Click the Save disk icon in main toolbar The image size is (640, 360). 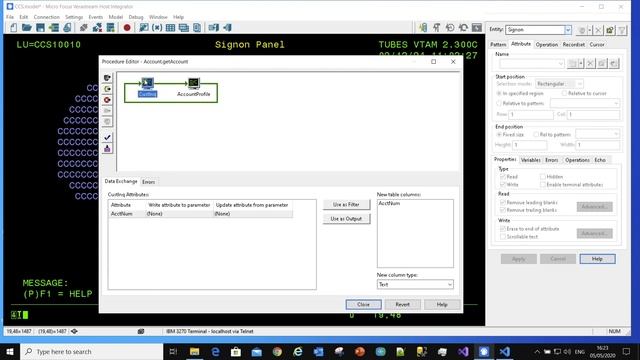click(x=40, y=28)
